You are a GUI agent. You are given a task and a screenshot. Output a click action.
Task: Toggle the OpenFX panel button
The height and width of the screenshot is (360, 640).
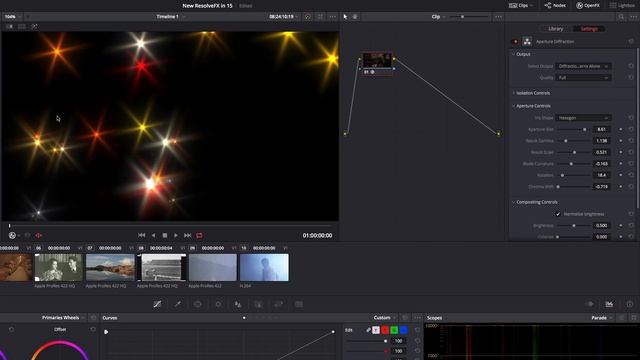588,6
